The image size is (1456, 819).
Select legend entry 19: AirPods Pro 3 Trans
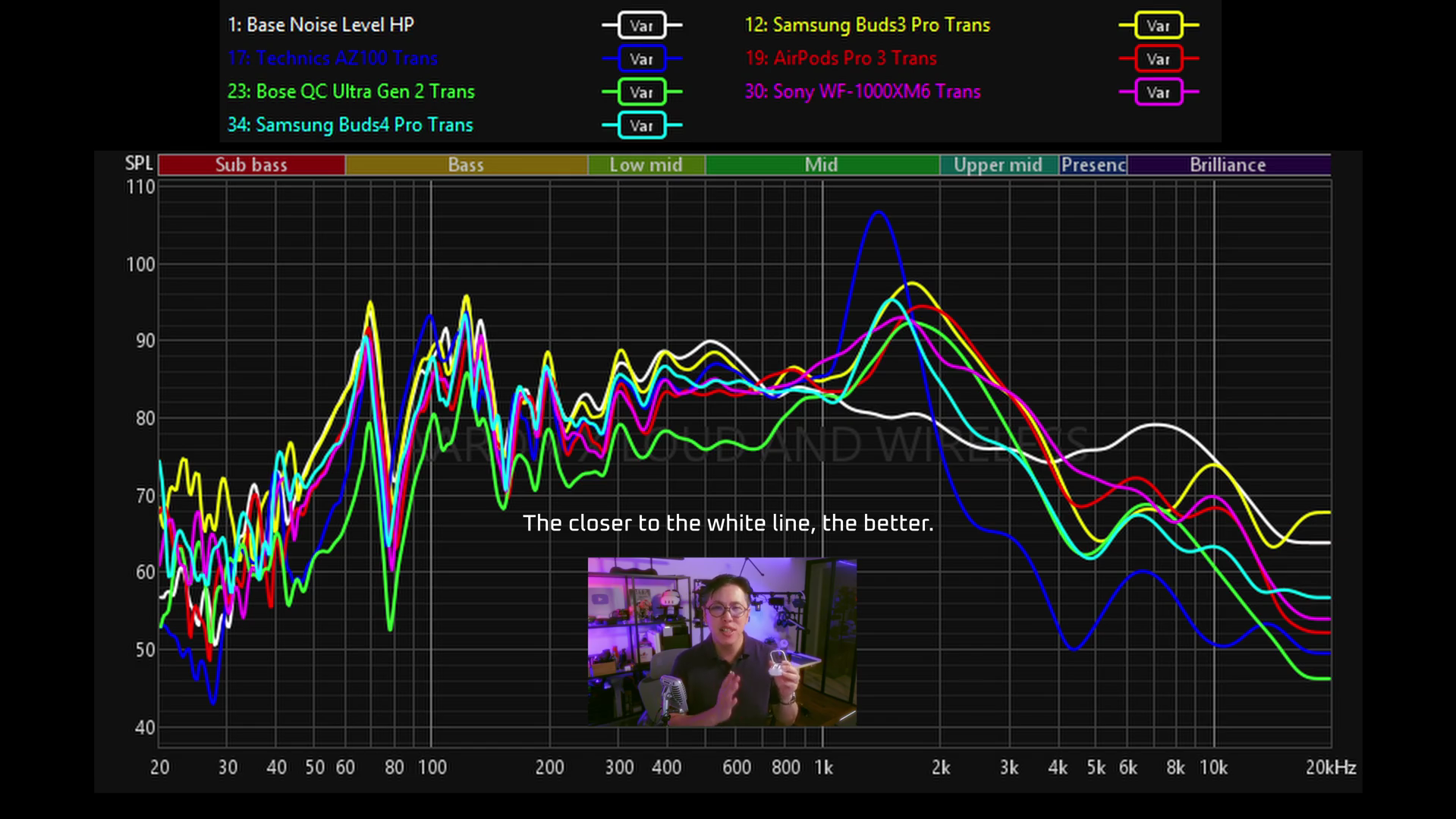841,58
